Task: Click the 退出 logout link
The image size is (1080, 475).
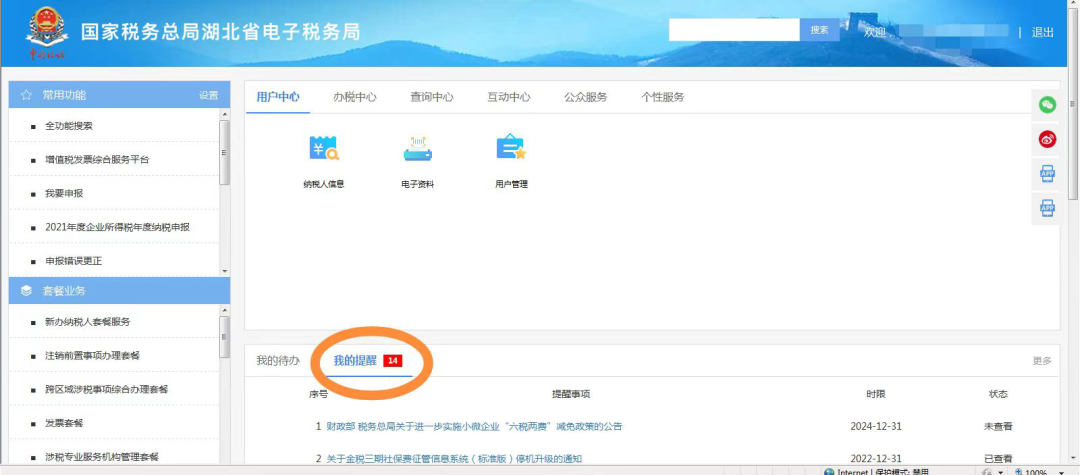Action: (x=1043, y=32)
